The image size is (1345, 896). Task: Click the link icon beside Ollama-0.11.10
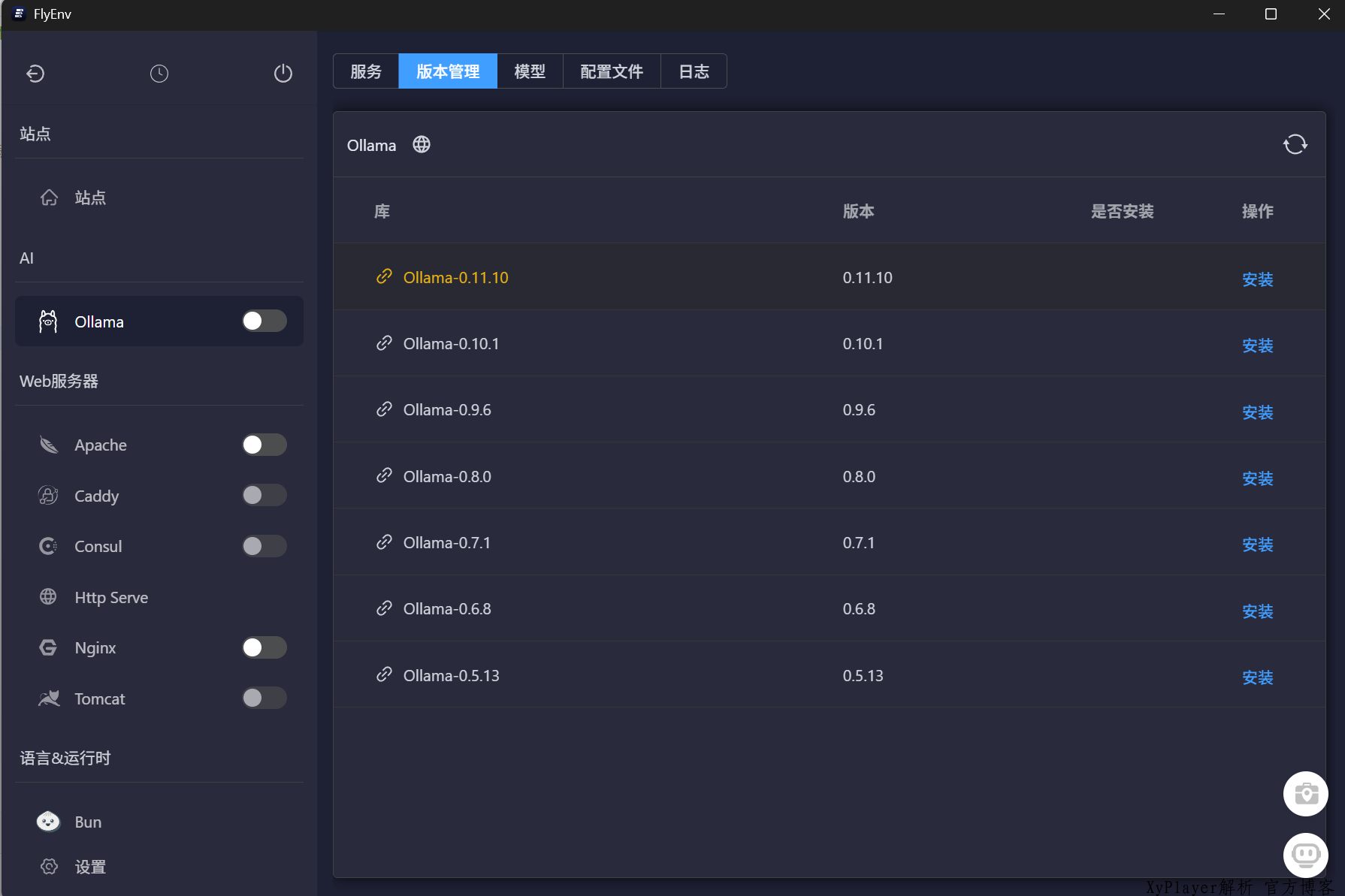pos(384,277)
